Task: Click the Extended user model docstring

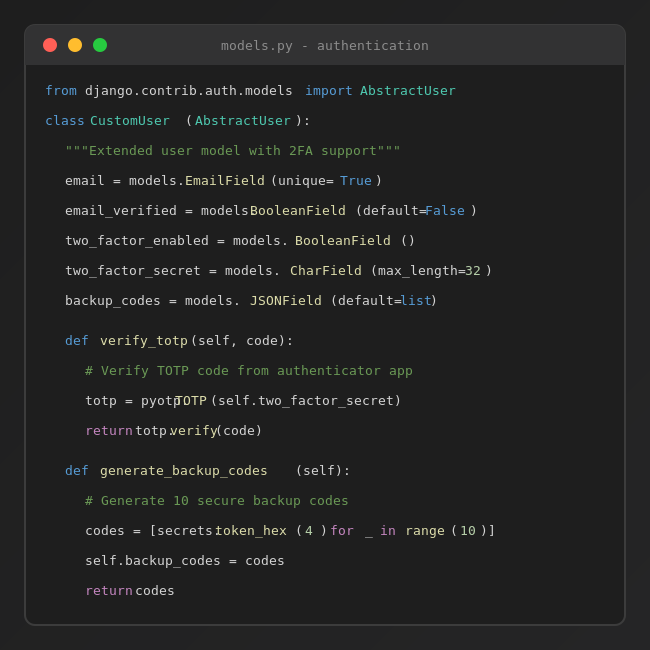Action: point(232,151)
